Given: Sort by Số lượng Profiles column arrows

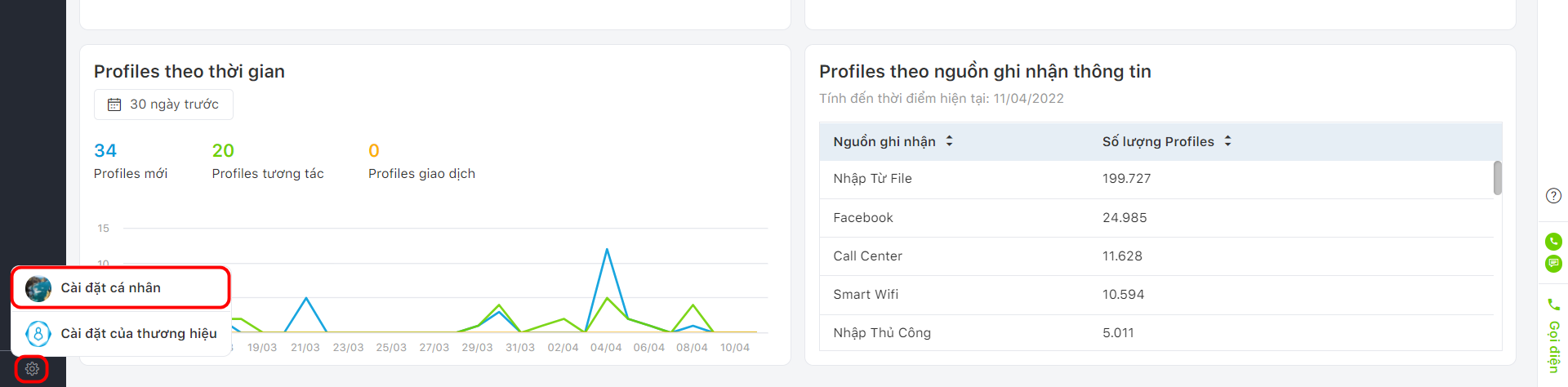Looking at the screenshot, I should coord(1227,141).
